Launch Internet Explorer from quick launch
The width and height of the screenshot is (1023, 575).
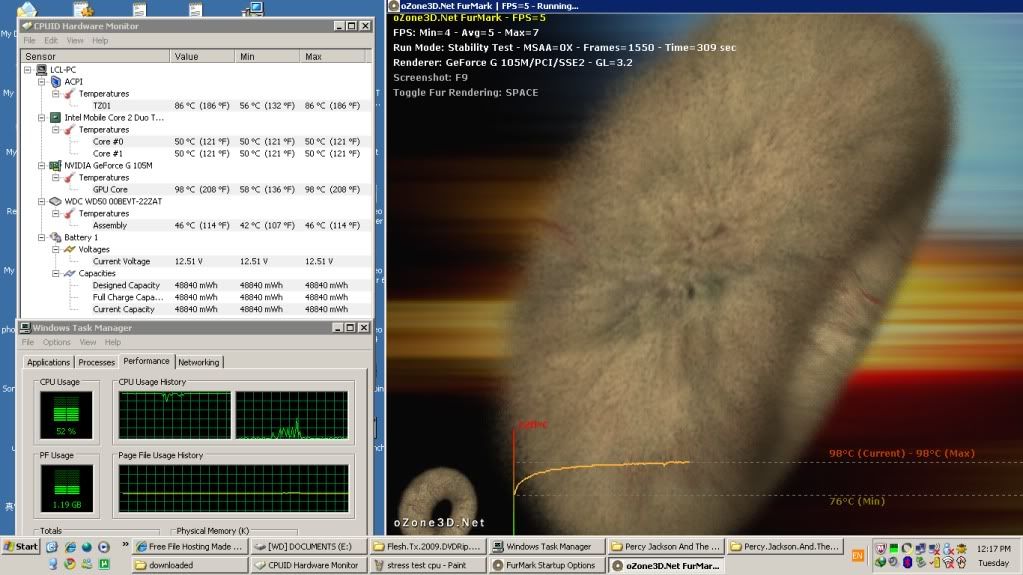pyautogui.click(x=70, y=547)
